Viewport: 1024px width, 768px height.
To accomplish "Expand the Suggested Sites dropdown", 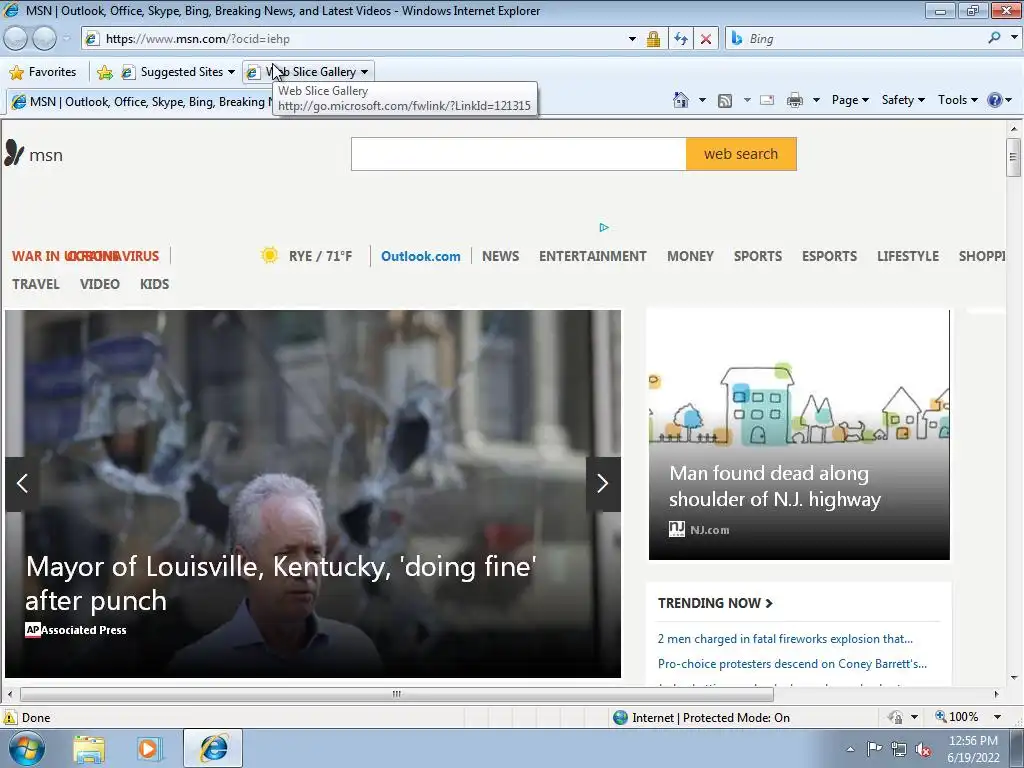I will click(231, 72).
